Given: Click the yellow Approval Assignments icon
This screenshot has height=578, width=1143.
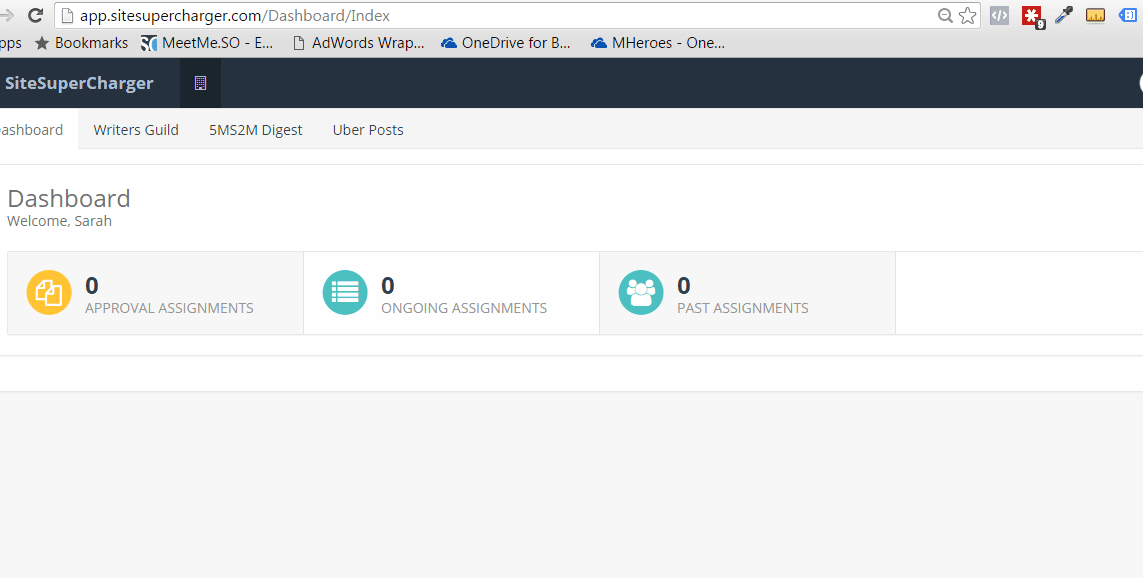Looking at the screenshot, I should point(49,292).
